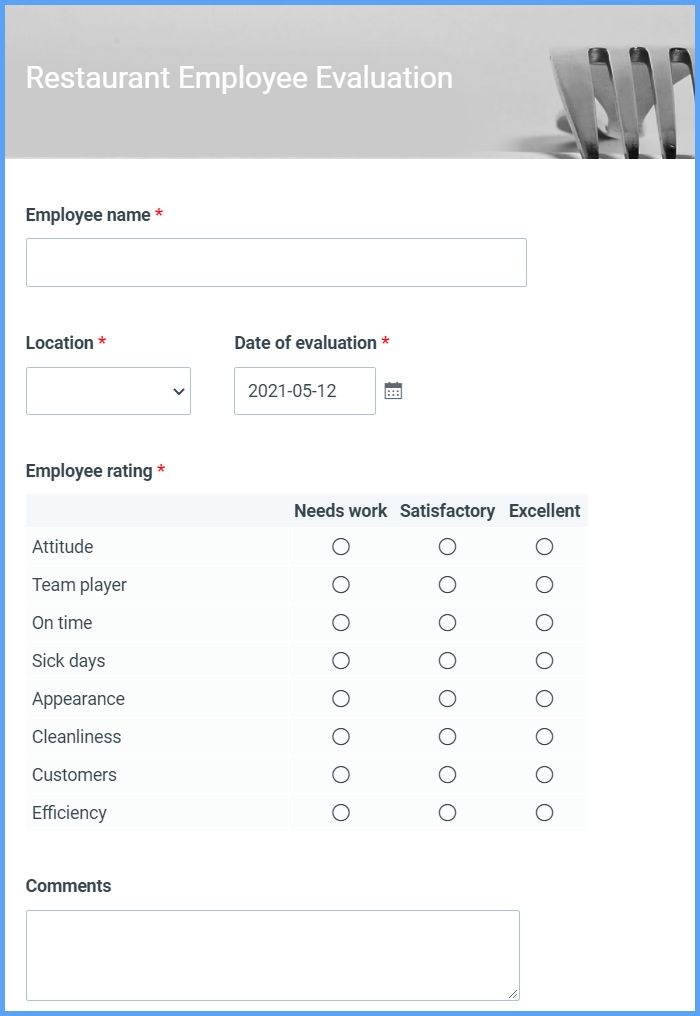Open the Location dropdown
Screen dimensions: 700x1016
click(108, 391)
